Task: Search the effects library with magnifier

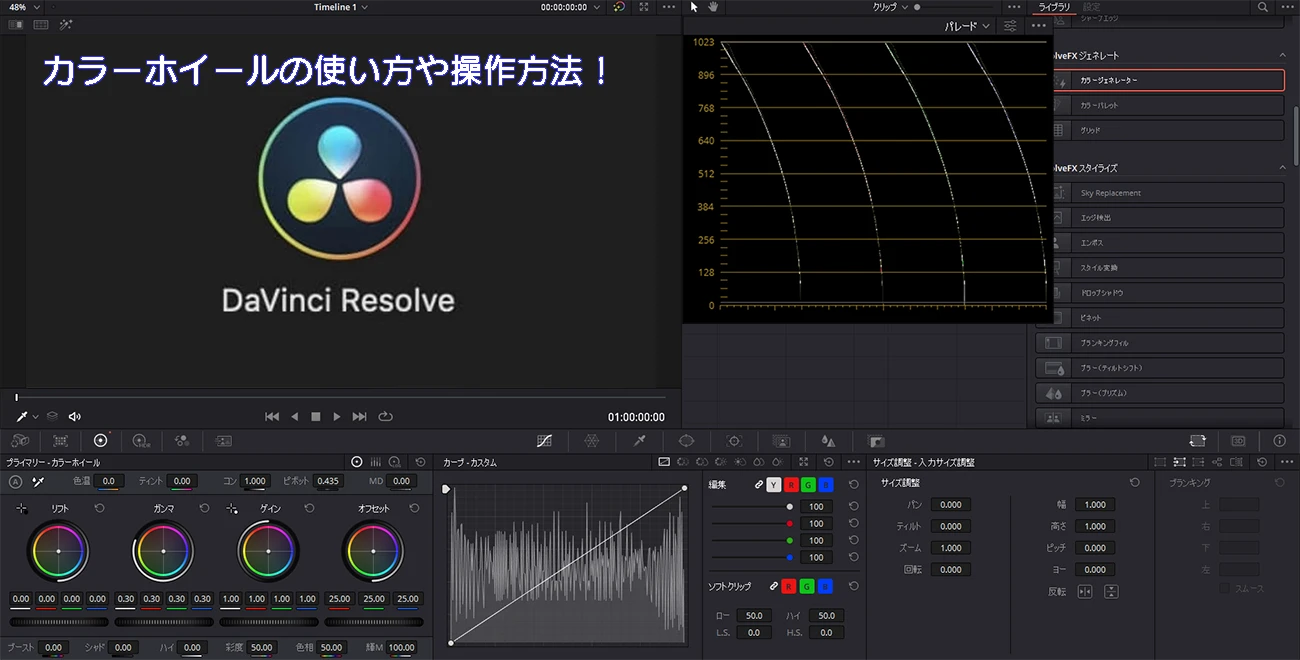Action: 1263,7
